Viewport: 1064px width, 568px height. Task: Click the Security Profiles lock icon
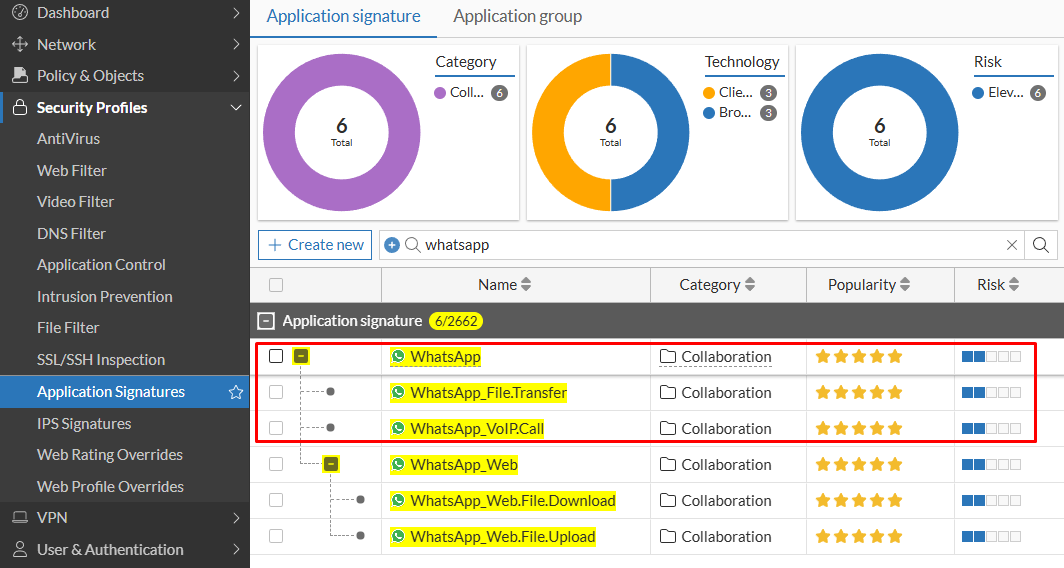[x=20, y=107]
